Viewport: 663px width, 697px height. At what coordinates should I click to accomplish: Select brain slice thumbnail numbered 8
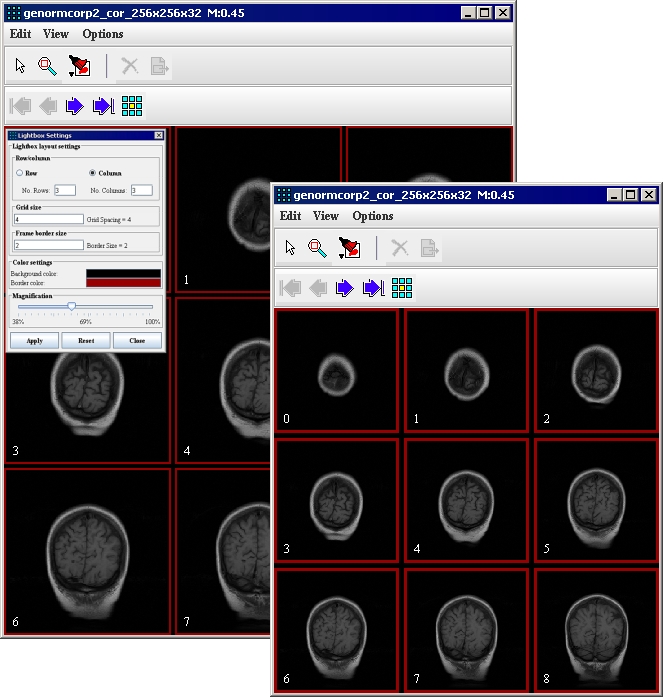(x=597, y=630)
